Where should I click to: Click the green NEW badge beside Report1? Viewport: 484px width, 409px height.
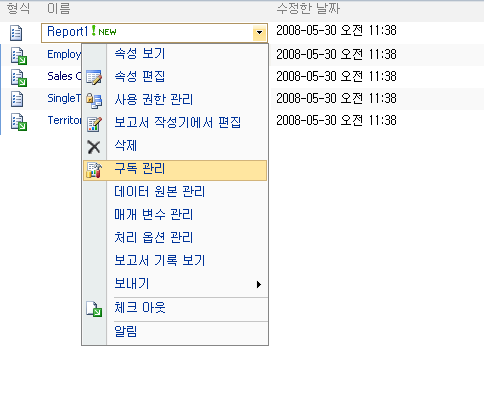click(x=104, y=31)
